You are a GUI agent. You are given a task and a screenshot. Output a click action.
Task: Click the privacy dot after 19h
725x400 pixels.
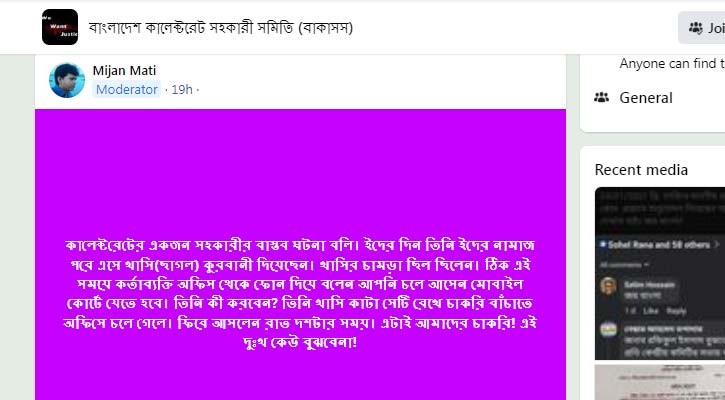pos(197,90)
